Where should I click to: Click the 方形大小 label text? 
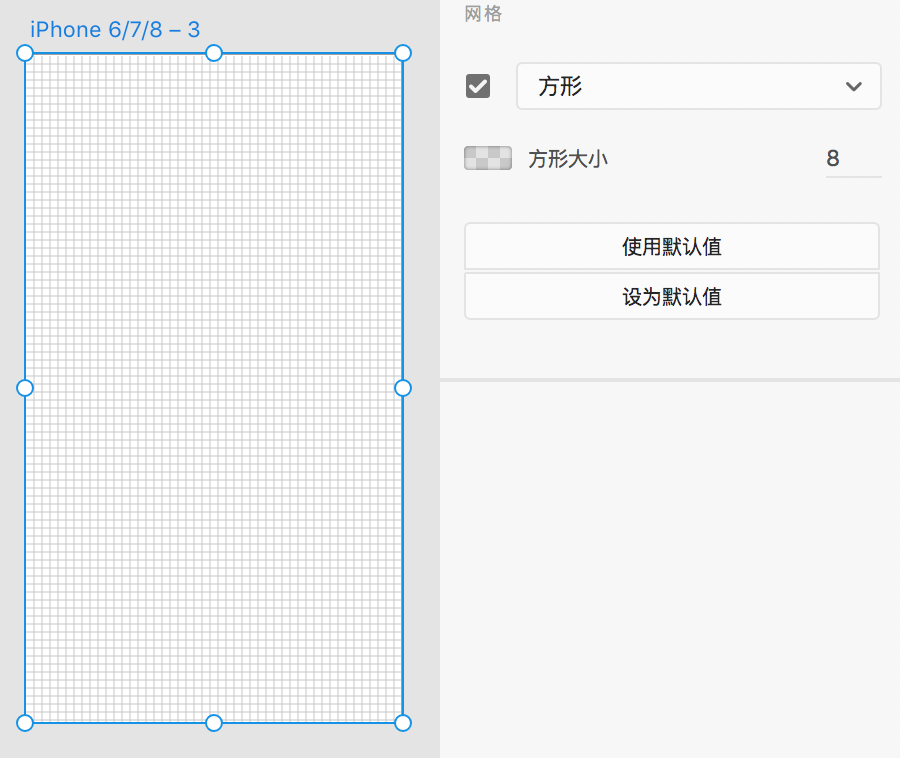tap(568, 158)
